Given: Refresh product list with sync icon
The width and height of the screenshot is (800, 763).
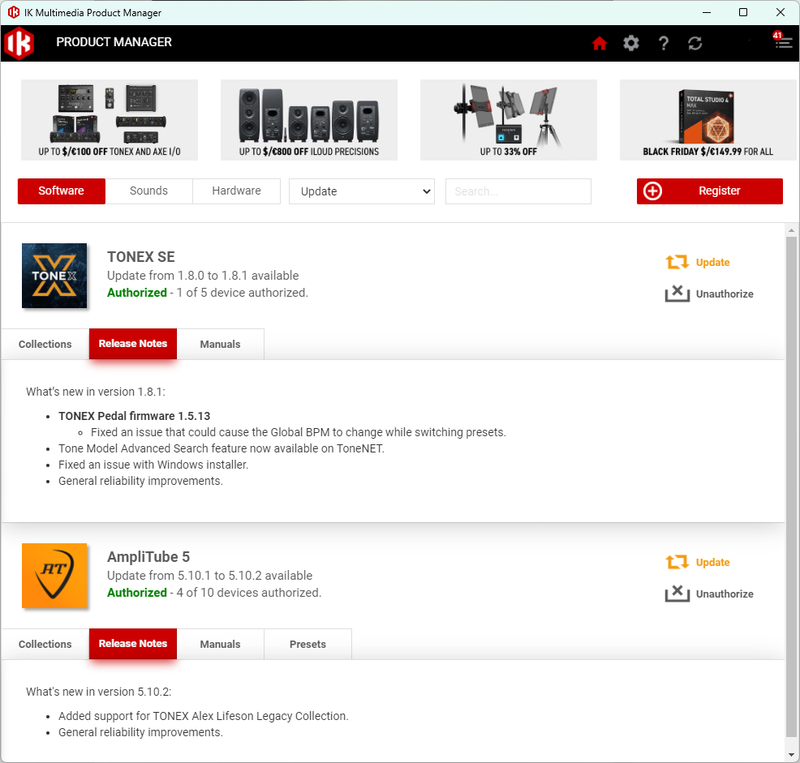Looking at the screenshot, I should tap(695, 43).
